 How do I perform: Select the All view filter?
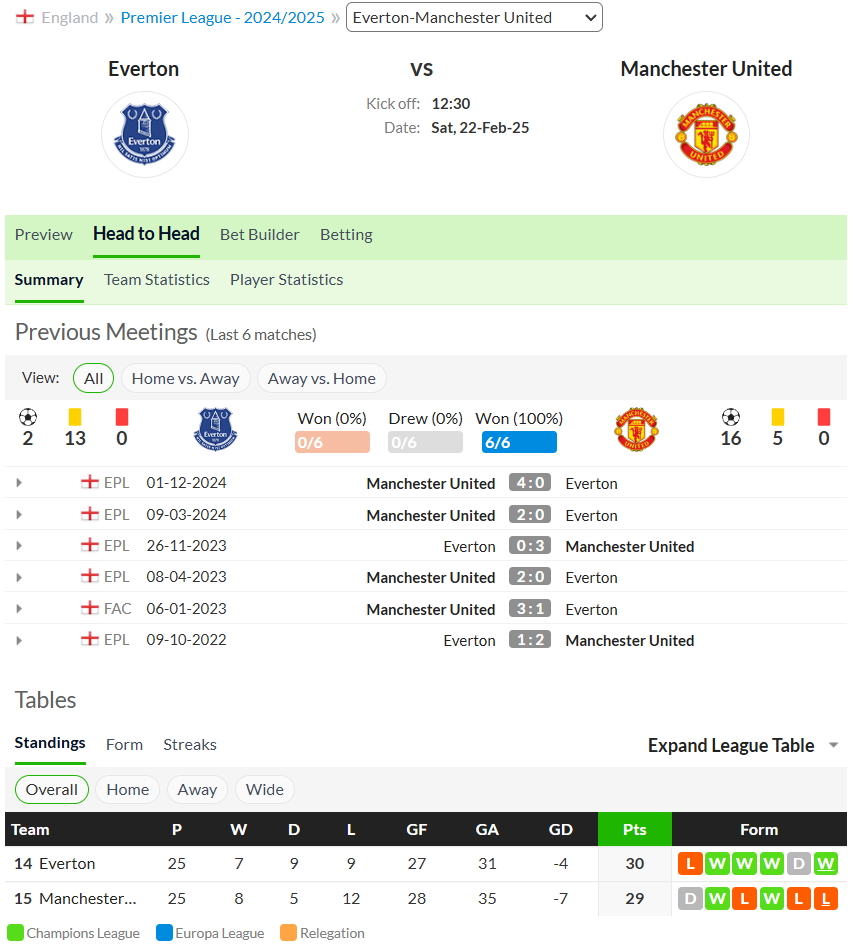click(x=93, y=378)
